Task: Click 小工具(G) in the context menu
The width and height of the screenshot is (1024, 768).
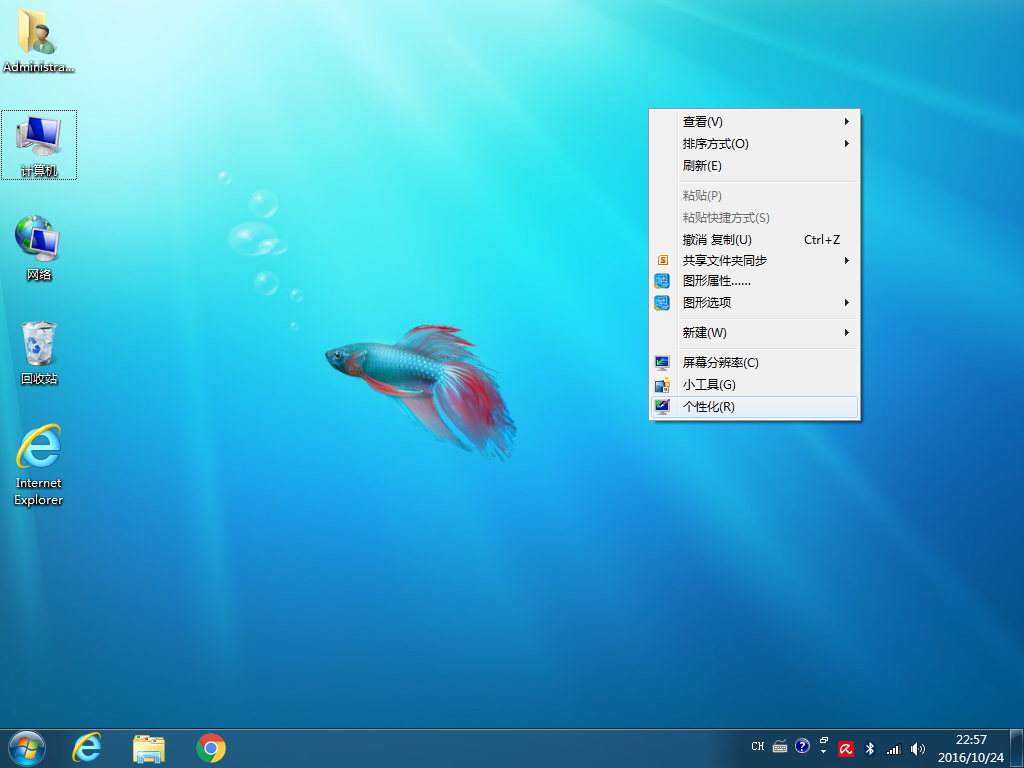Action: (709, 385)
